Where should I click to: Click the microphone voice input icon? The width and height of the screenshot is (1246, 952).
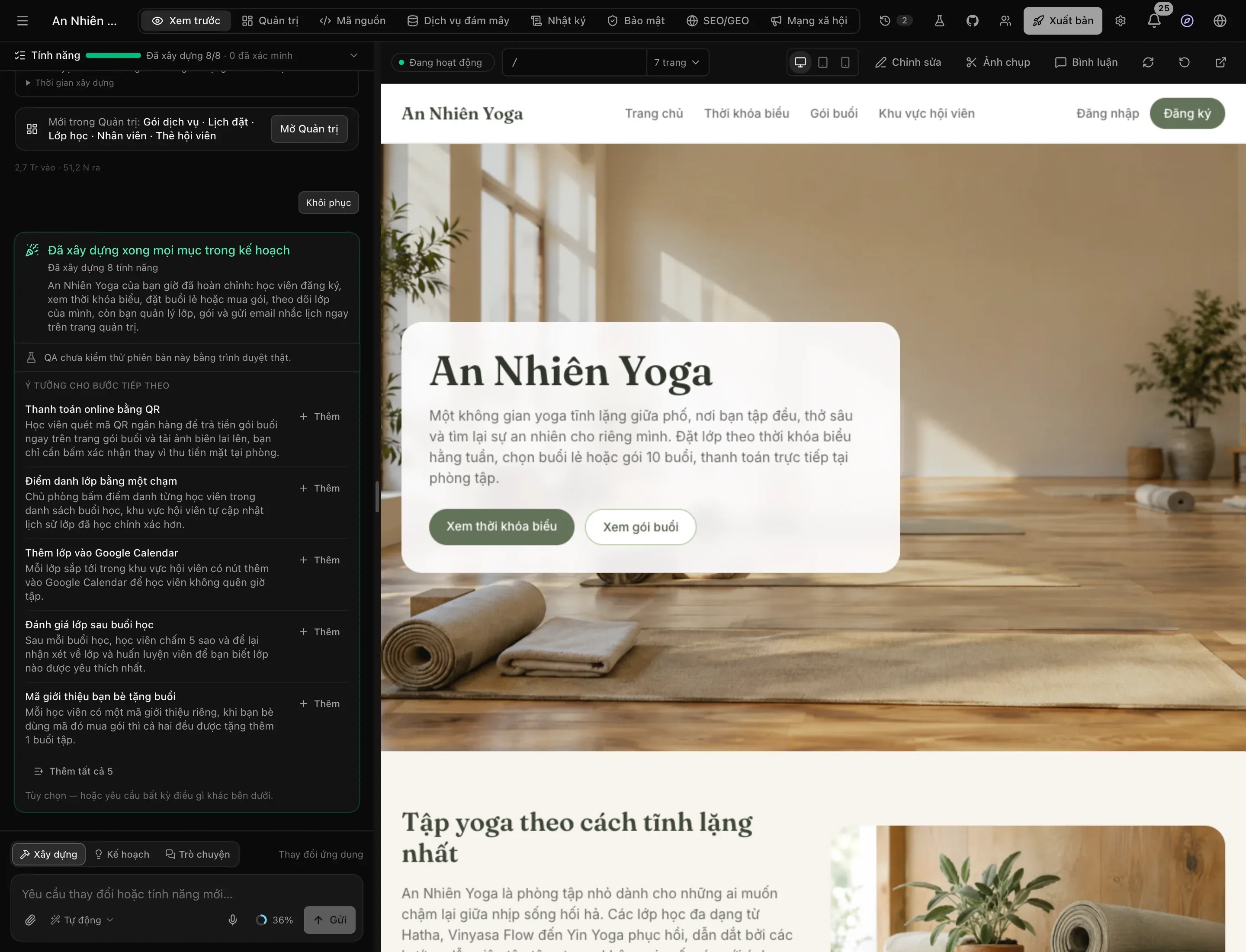tap(232, 920)
